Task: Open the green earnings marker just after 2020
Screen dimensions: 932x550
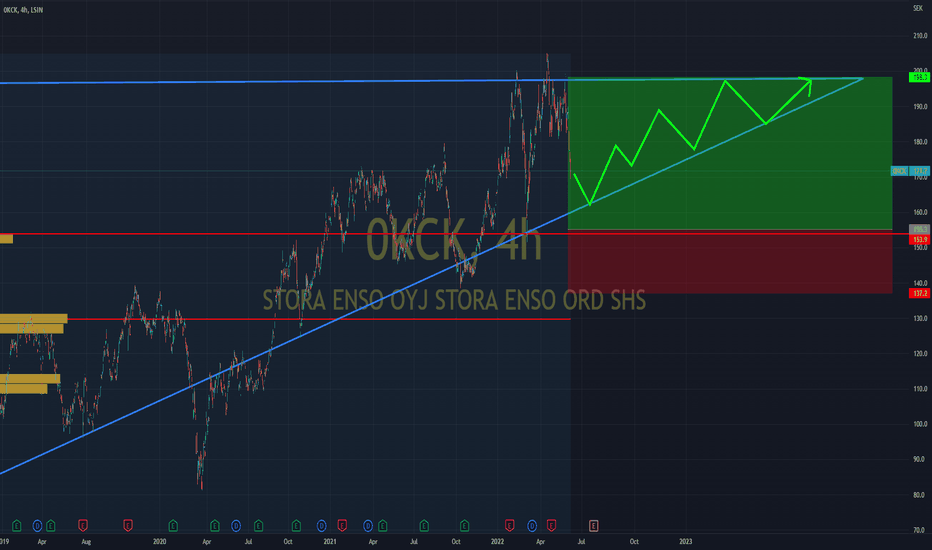Action: pyautogui.click(x=173, y=526)
